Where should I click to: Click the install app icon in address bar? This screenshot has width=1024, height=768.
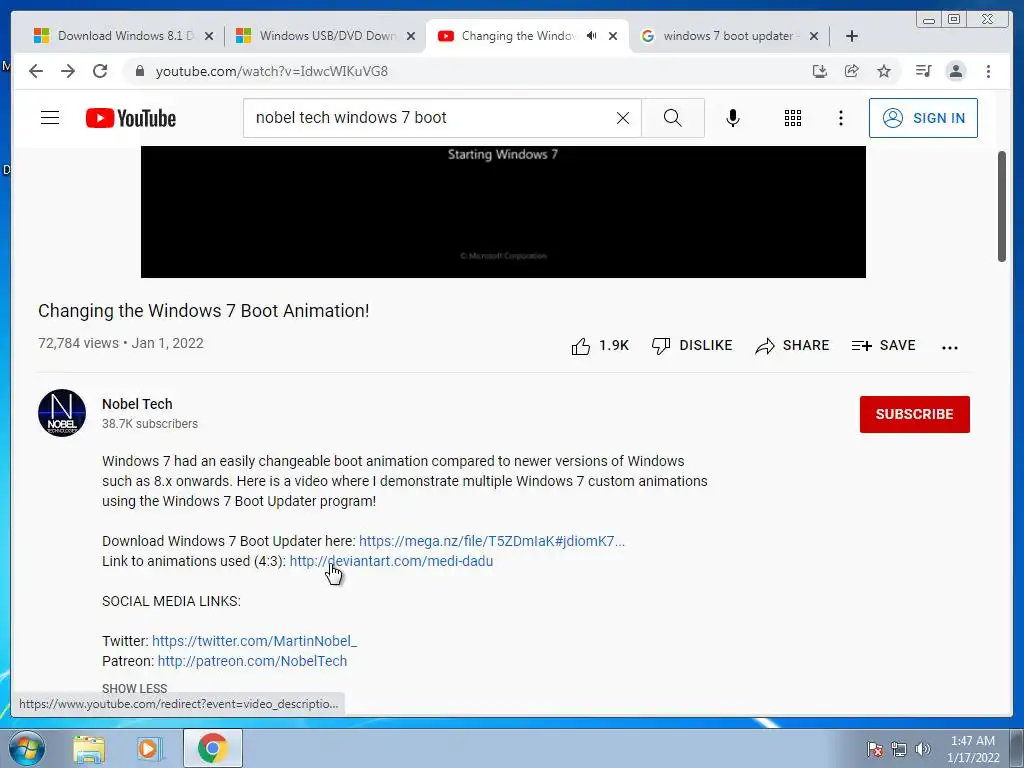820,71
